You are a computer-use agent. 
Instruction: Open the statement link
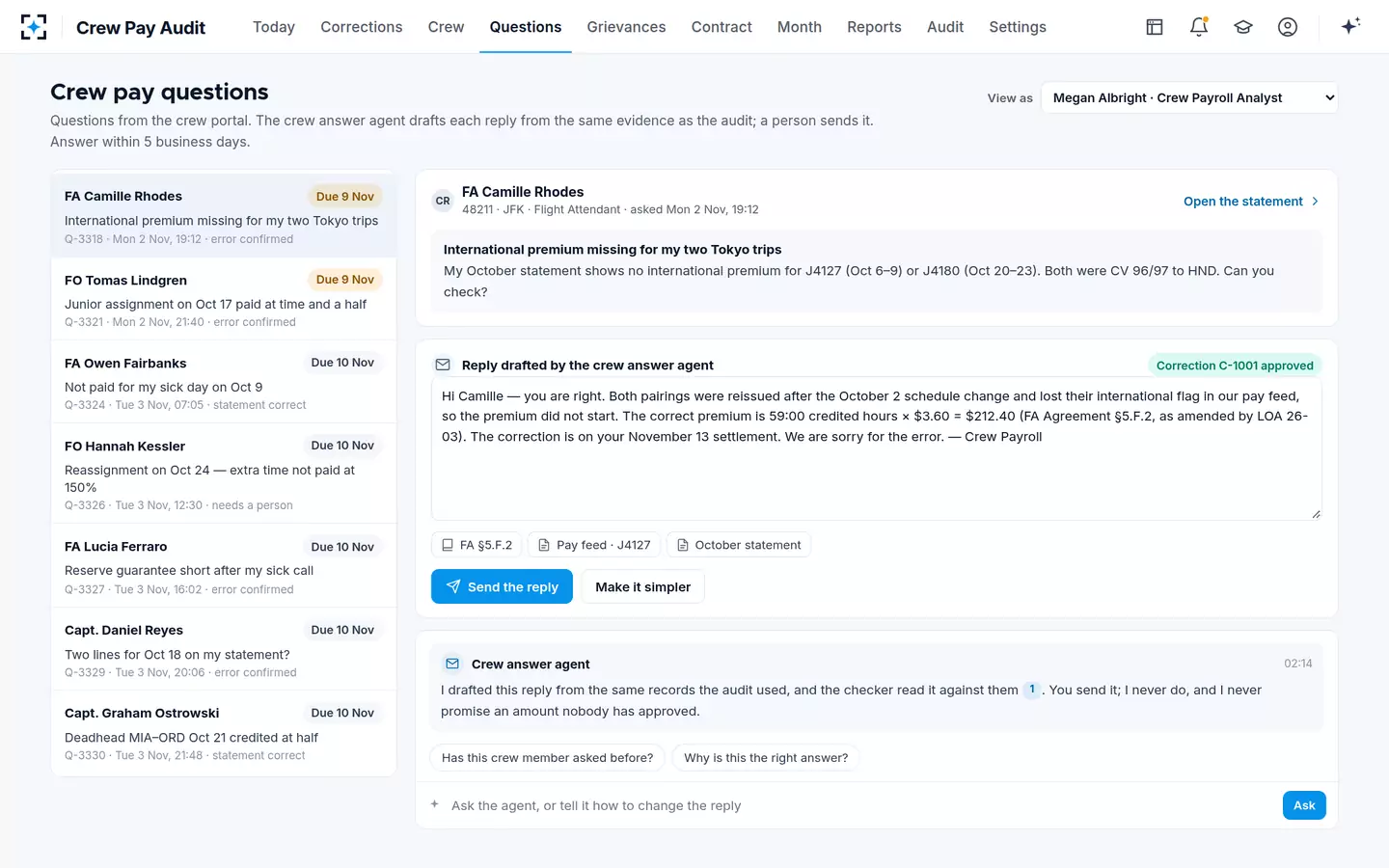click(x=1251, y=201)
